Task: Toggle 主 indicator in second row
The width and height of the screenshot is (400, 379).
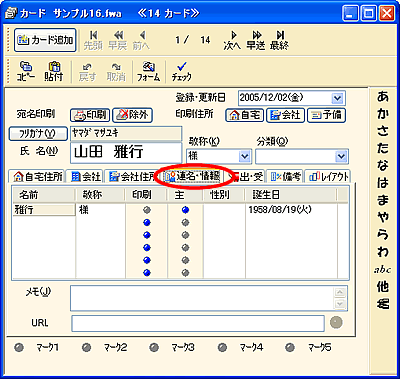Action: point(185,223)
